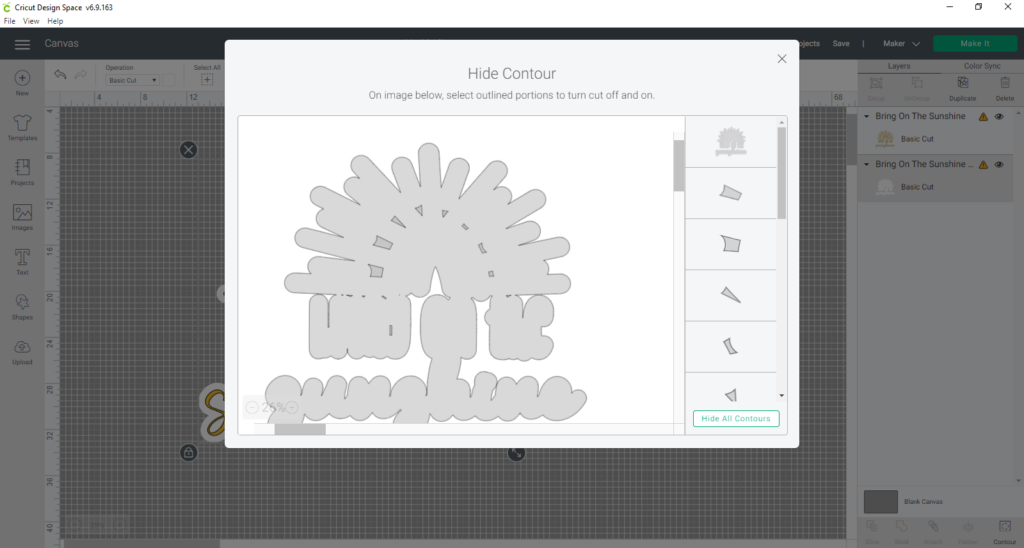
Task: Toggle visibility of second Bring On The Sunshine layer
Action: 999,165
